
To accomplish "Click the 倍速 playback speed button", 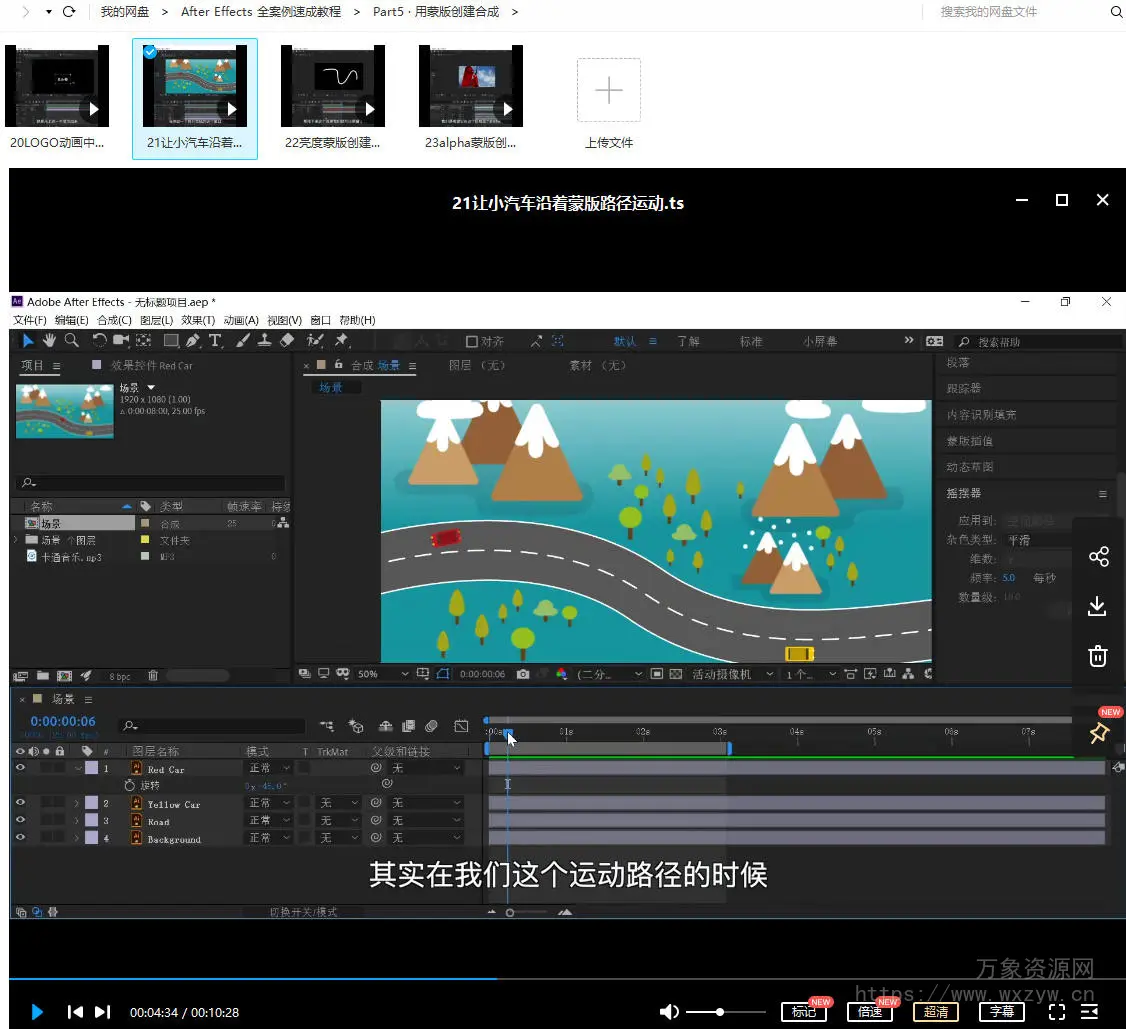I will pos(870,1012).
